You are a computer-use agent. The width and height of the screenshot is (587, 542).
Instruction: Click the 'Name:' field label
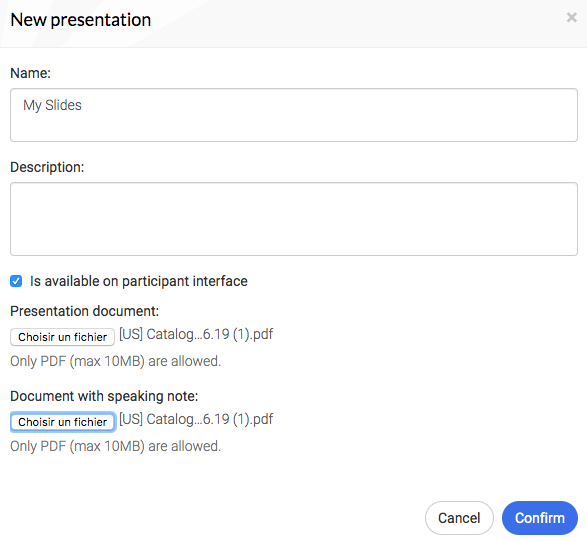30,73
